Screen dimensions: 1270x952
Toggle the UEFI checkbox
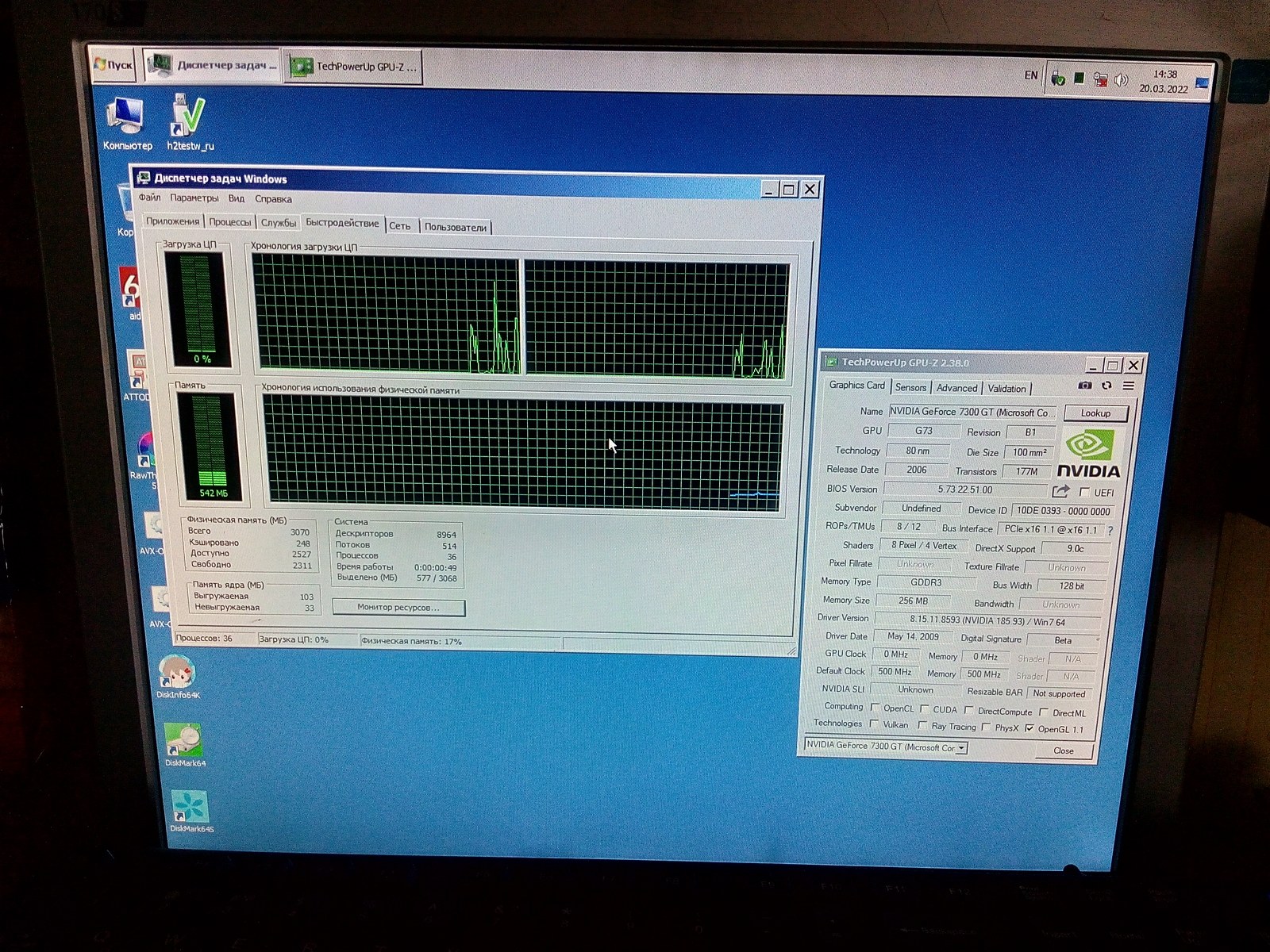1084,493
